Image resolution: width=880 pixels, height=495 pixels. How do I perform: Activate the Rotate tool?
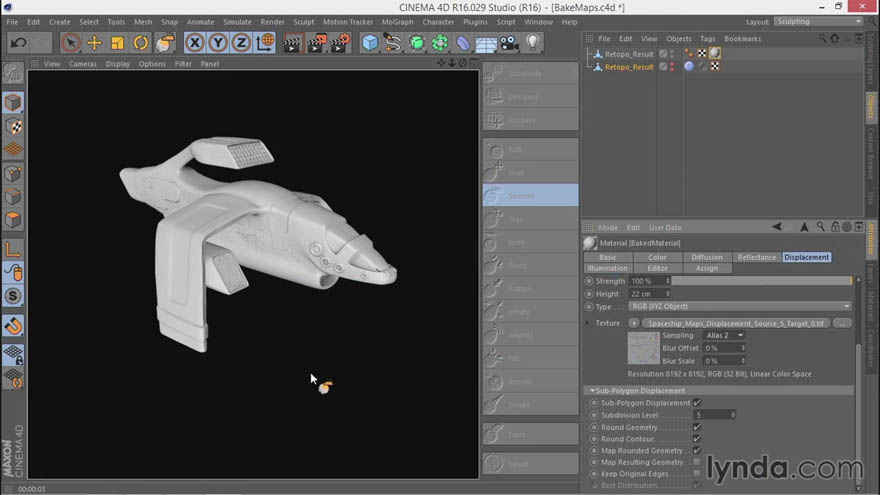pos(140,43)
